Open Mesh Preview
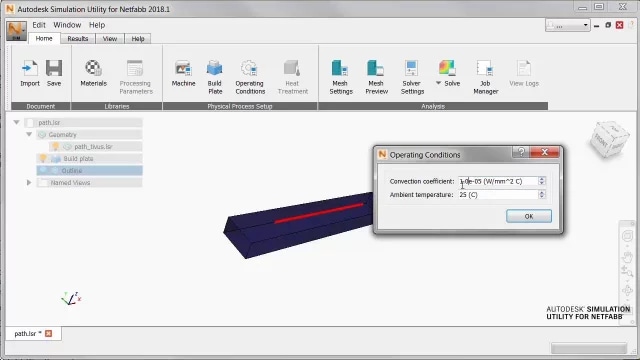The height and width of the screenshot is (360, 640). pos(376,77)
